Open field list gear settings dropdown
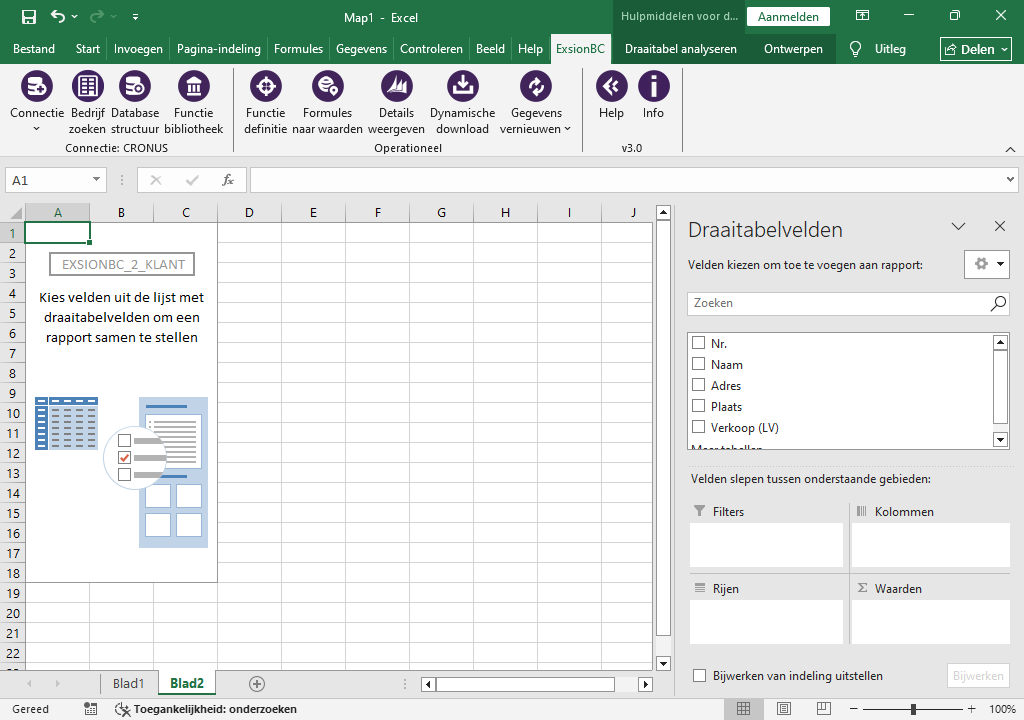Viewport: 1024px width, 720px height. 987,265
